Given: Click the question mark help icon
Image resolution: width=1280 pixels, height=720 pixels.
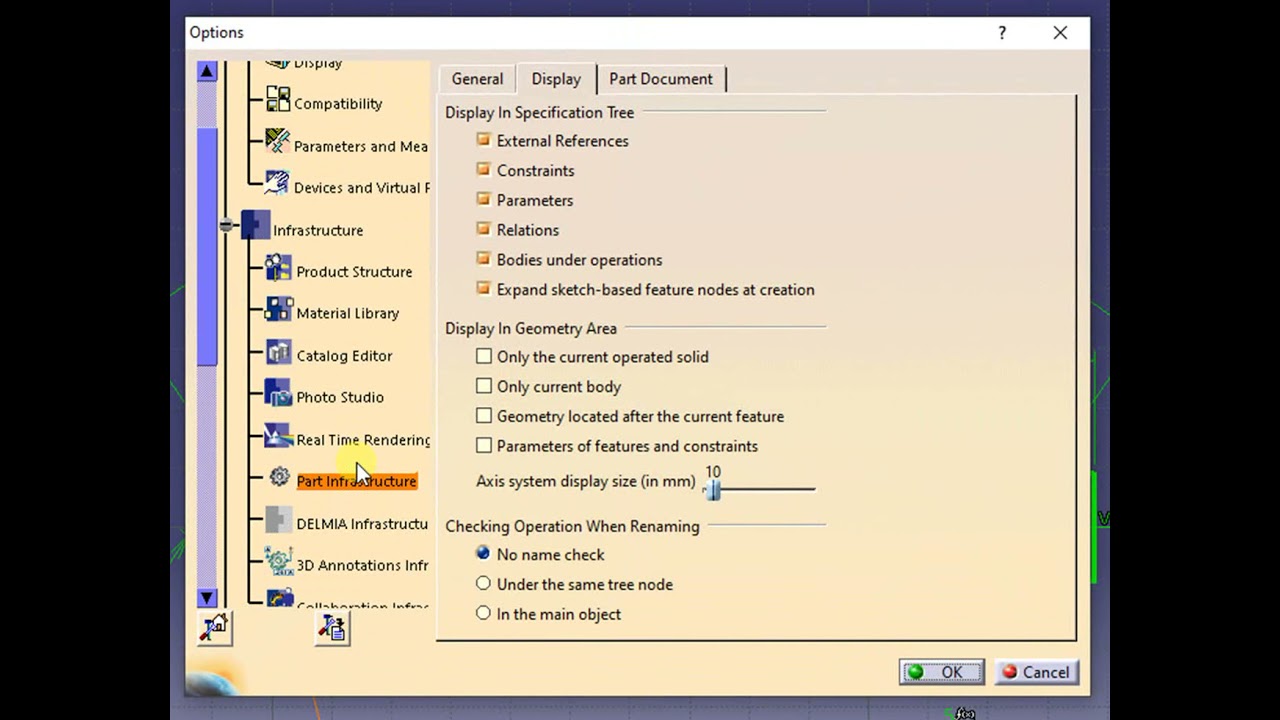Looking at the screenshot, I should 1002,33.
